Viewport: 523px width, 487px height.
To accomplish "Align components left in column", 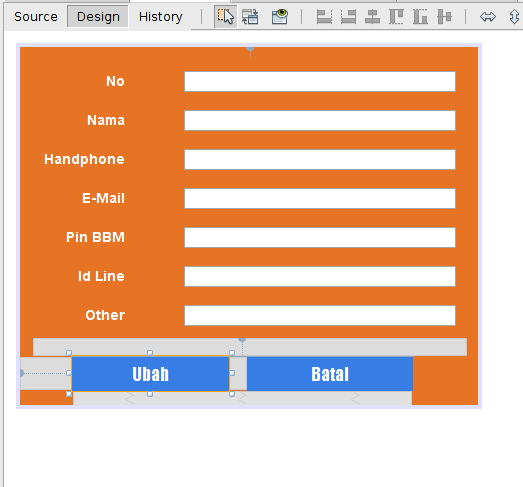I will [x=324, y=17].
